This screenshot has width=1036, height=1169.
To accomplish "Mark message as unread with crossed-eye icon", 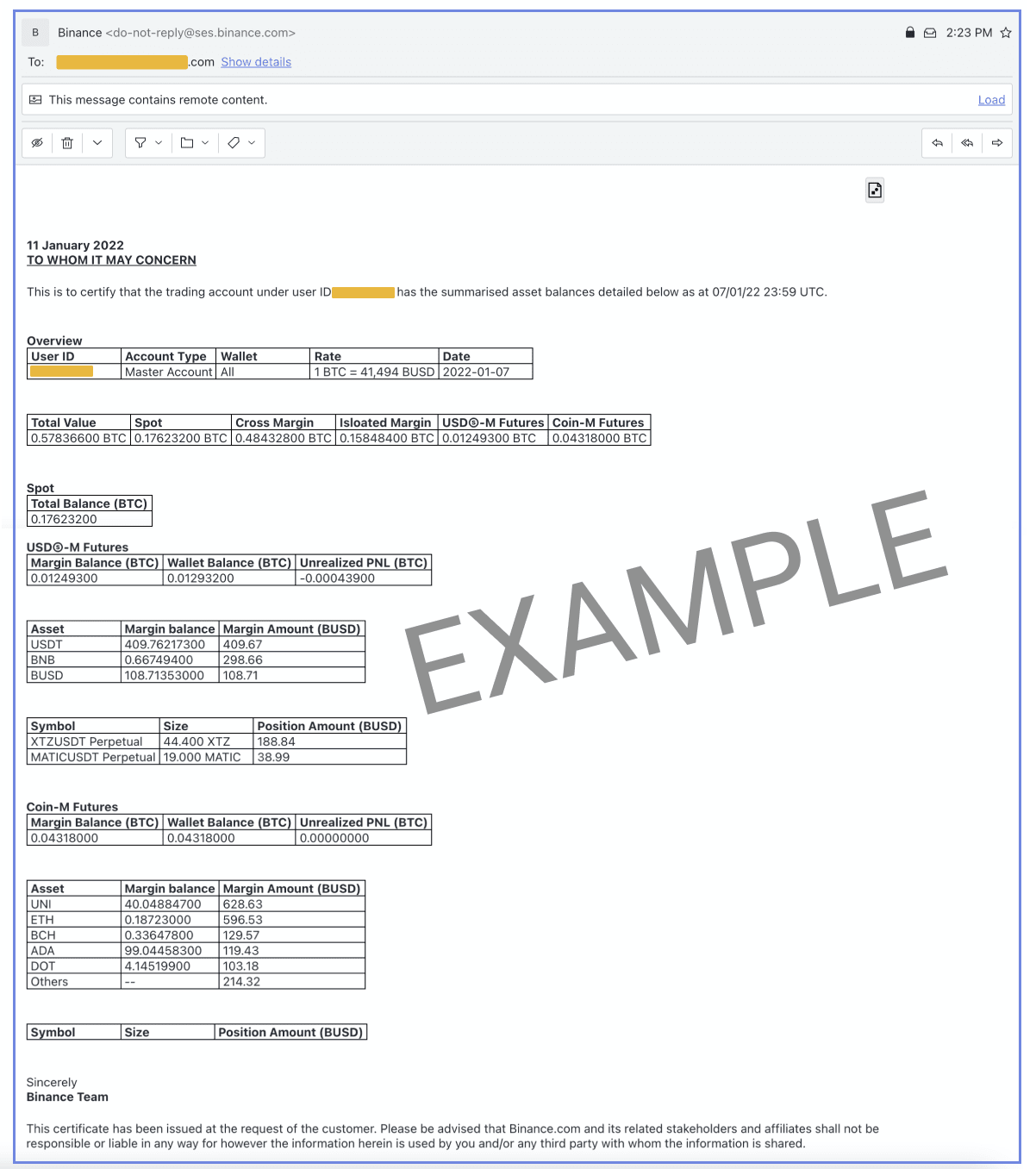I will click(37, 143).
